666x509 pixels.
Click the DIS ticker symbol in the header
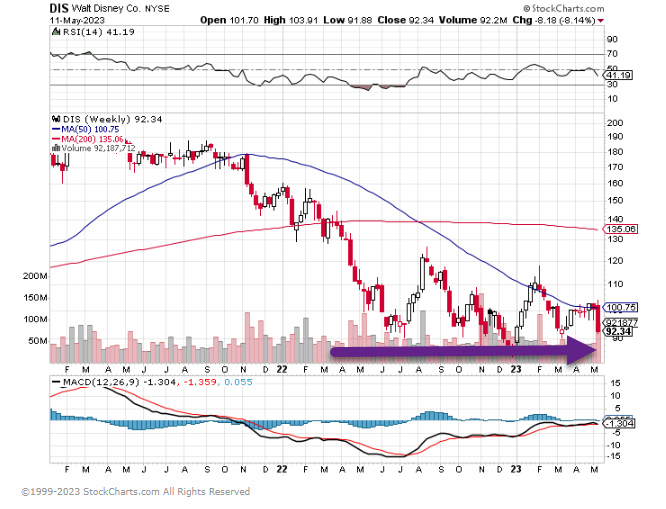[59, 8]
